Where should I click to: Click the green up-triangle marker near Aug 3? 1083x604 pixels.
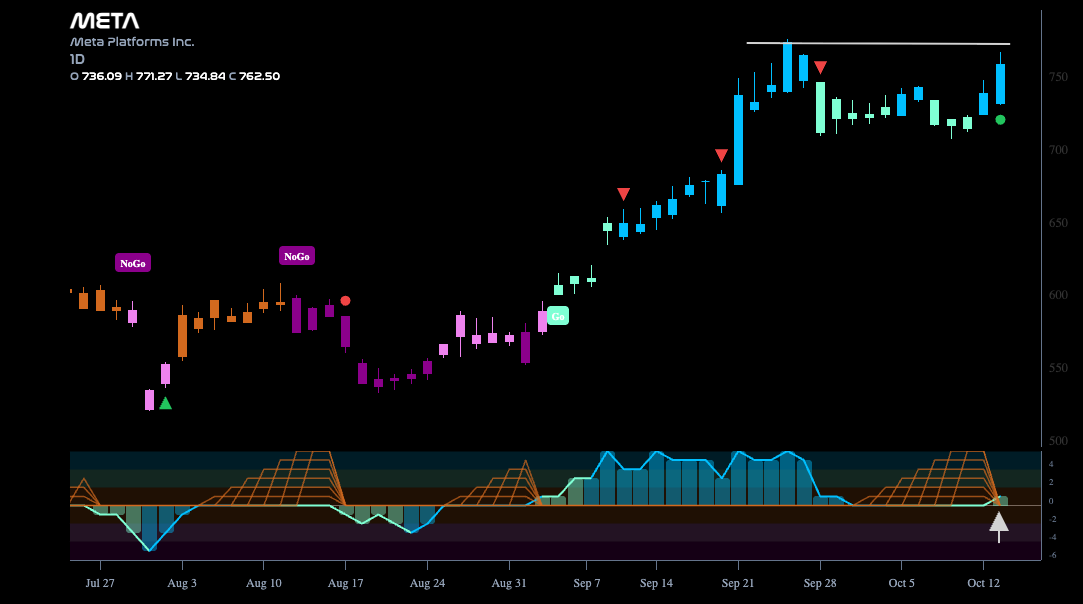tap(165, 403)
